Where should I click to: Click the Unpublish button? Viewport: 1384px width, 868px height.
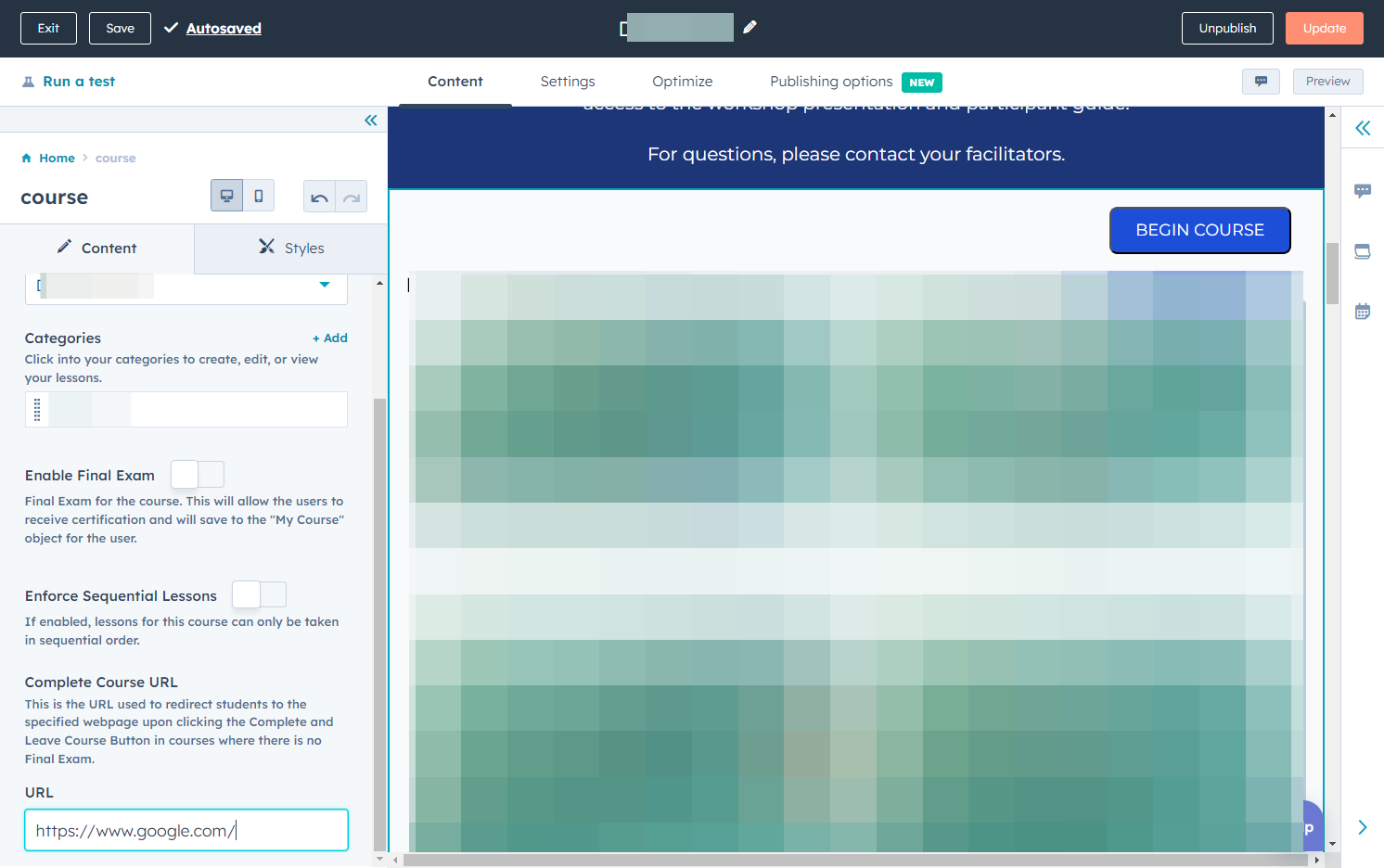click(1227, 29)
